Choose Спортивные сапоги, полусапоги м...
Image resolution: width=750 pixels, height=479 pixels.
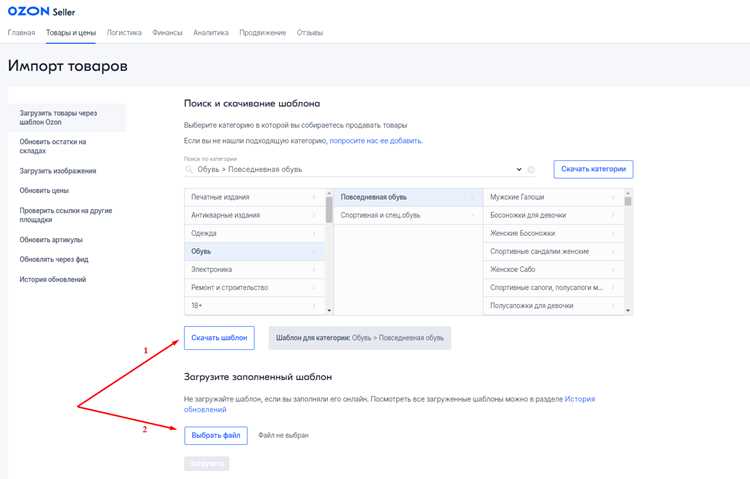pos(553,288)
